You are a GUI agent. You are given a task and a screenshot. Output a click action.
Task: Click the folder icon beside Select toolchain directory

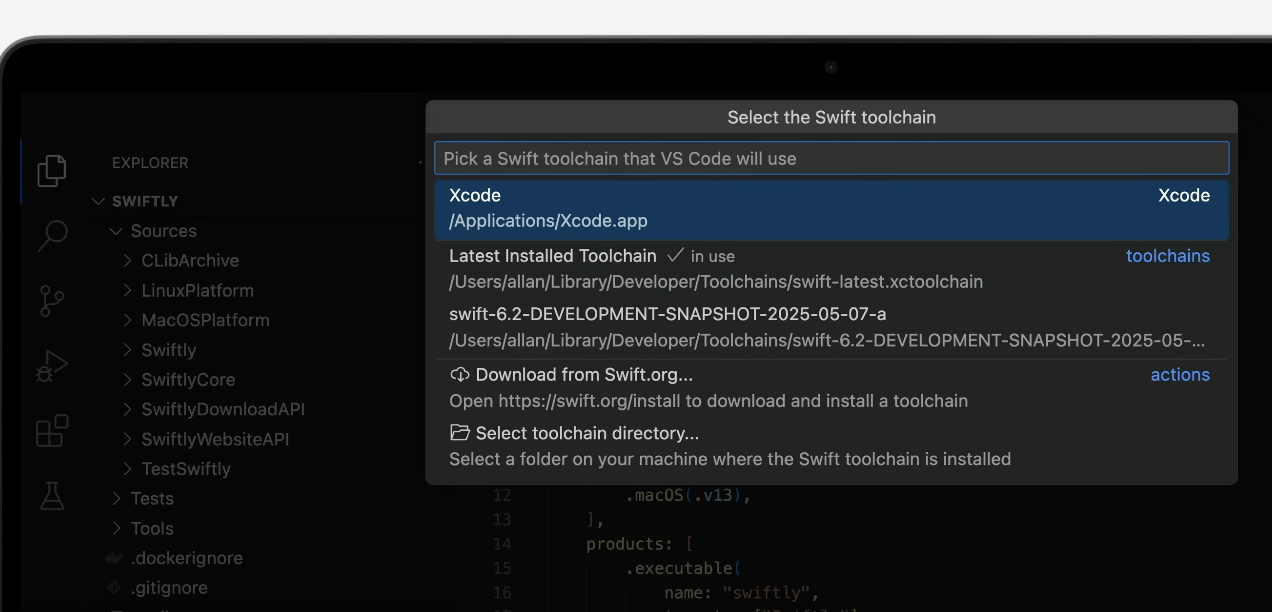[x=460, y=433]
